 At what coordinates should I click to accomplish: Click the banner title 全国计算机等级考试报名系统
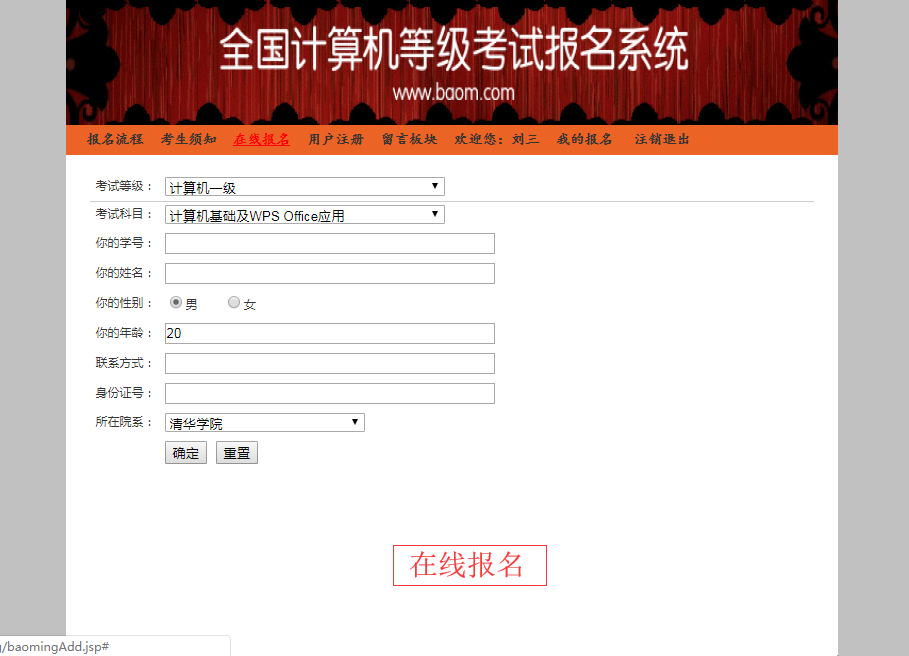click(x=454, y=50)
